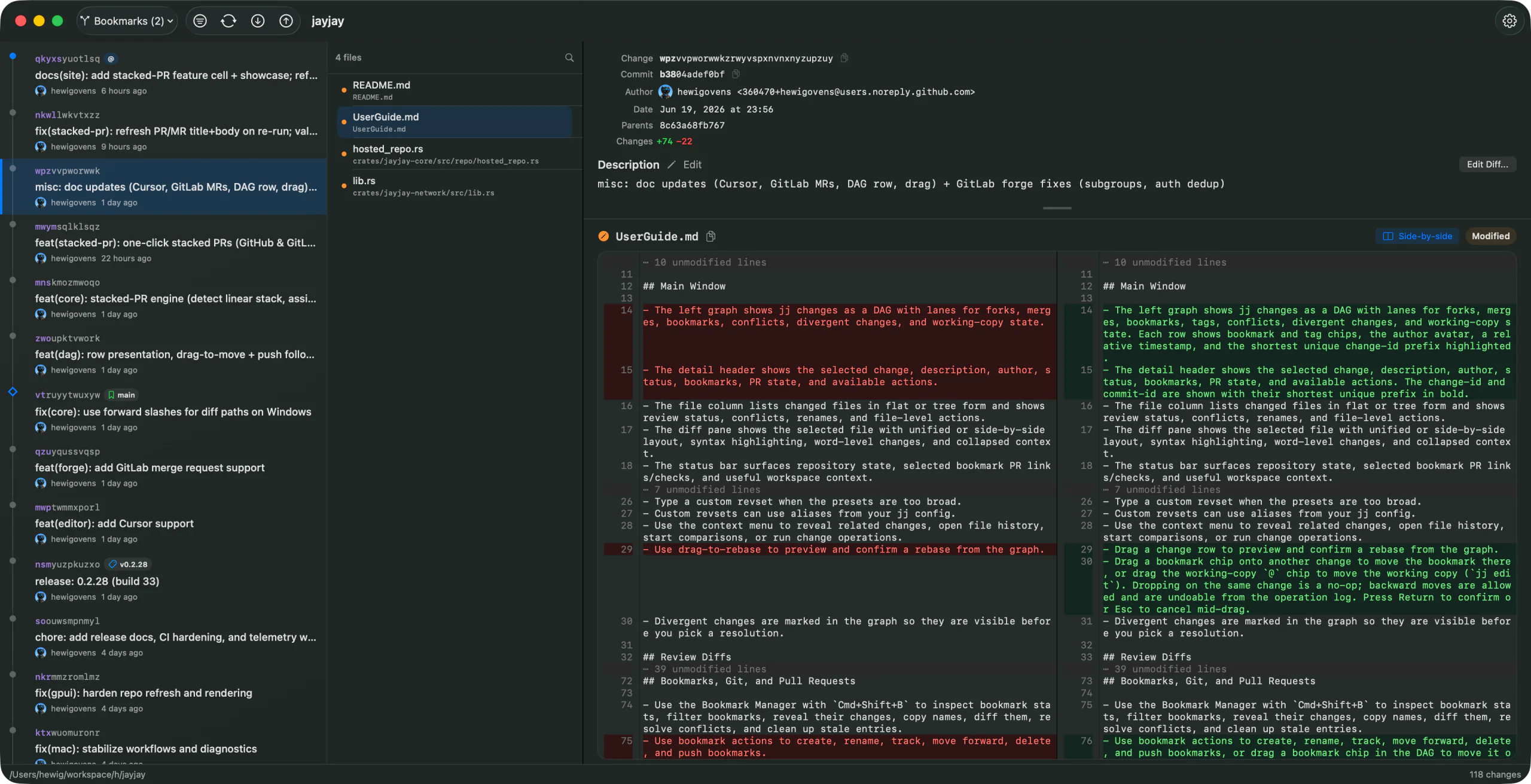This screenshot has width=1531, height=784.
Task: Click hewigovens avatar on mwptwmmxporl row
Action: tap(41, 539)
